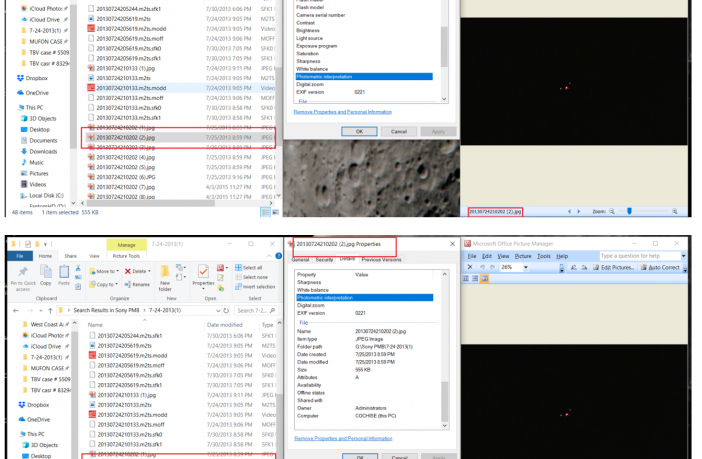Open the Quick Access Toolbar customize dropdown
This screenshot has height=459, width=702.
click(45, 245)
